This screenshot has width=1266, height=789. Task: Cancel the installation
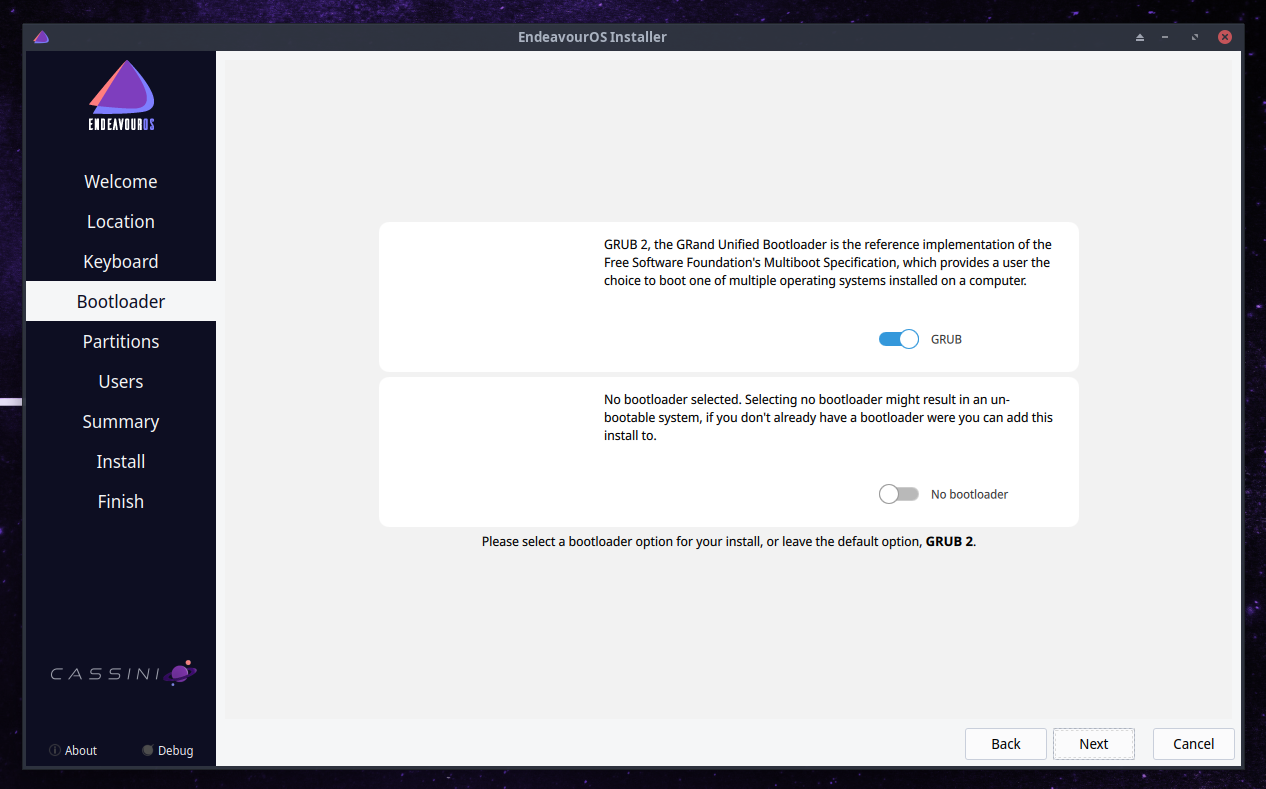(1194, 743)
